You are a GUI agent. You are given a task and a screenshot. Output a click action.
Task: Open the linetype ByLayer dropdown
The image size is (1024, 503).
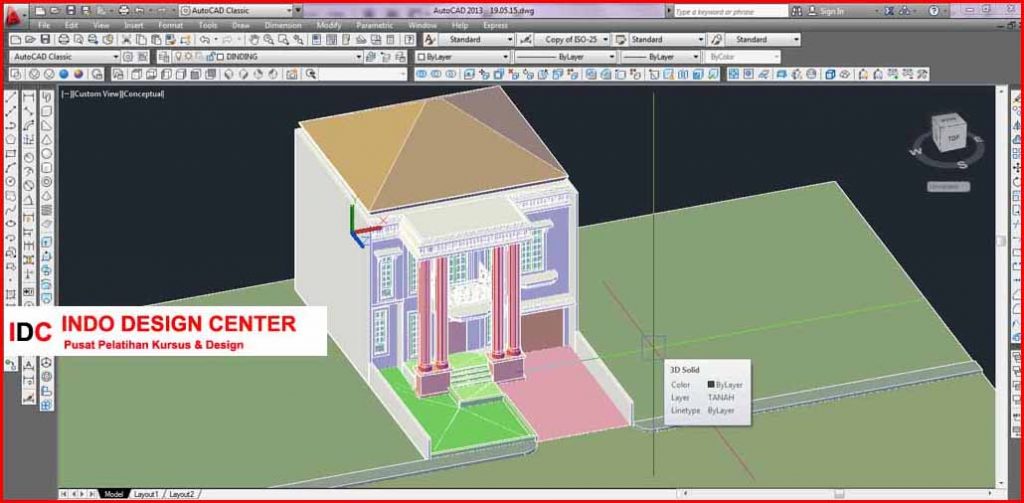click(612, 57)
